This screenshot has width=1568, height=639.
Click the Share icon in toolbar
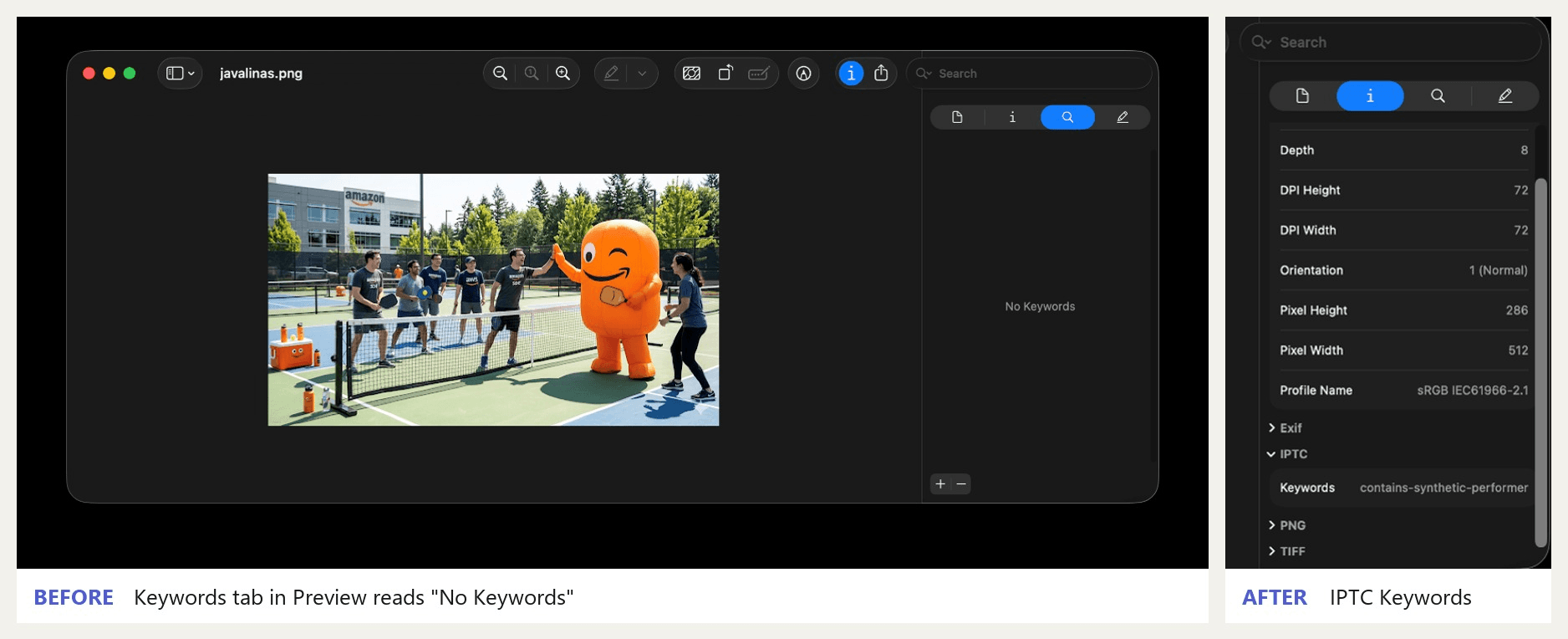point(881,74)
